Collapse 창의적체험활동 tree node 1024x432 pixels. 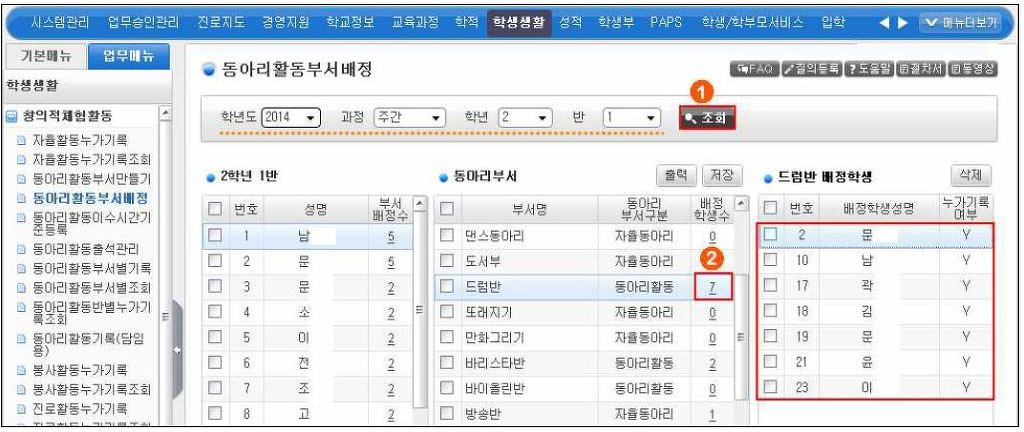point(11,117)
